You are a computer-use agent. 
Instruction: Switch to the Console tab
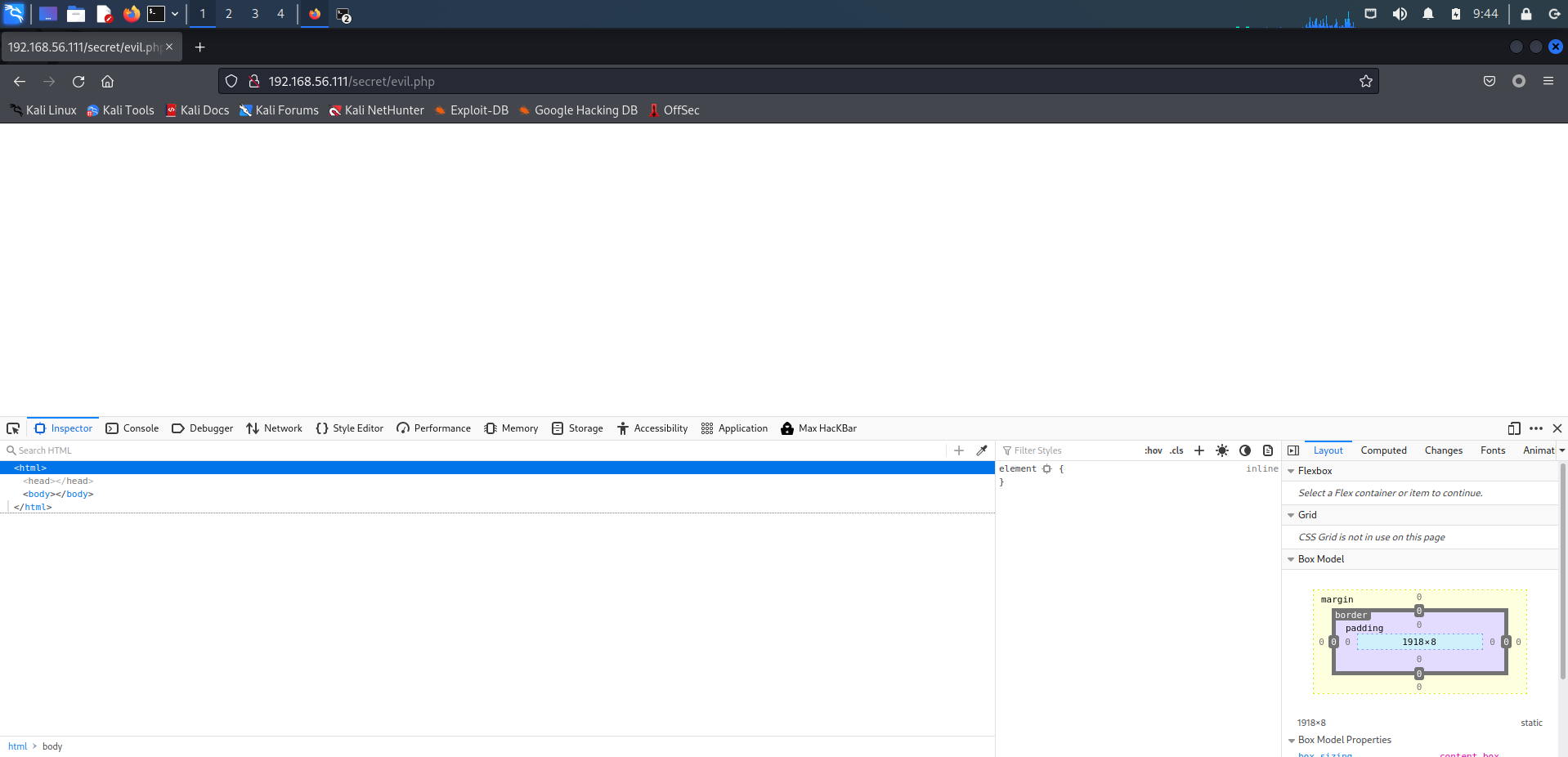pos(132,428)
